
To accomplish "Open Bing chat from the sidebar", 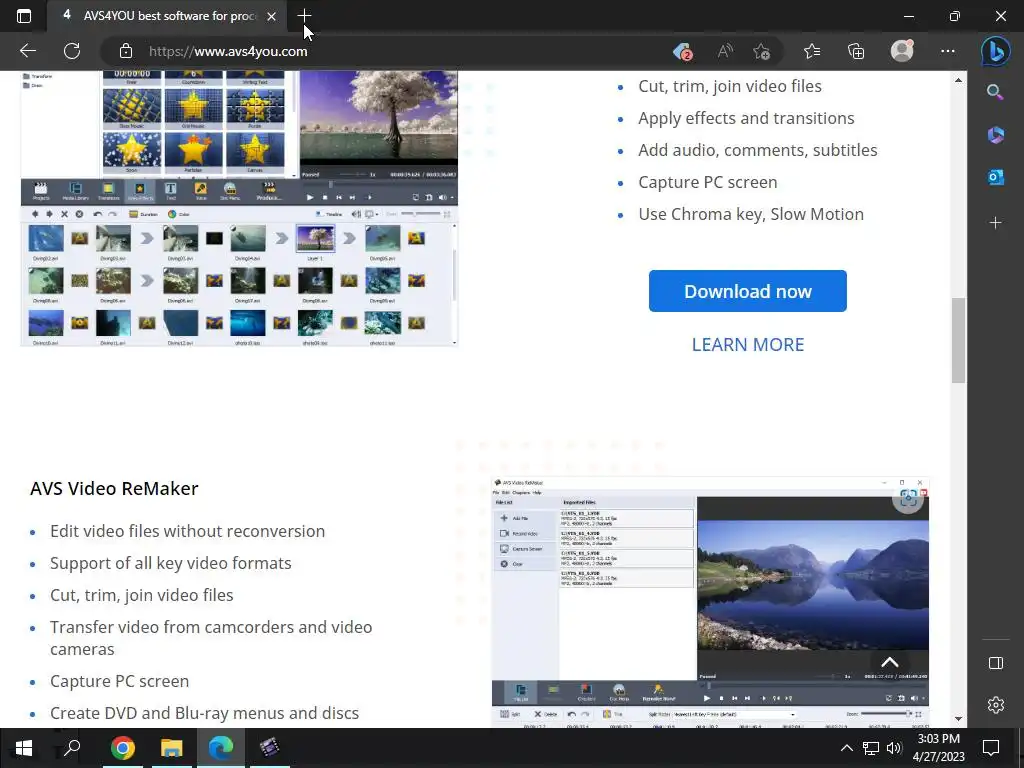I will pos(995,52).
